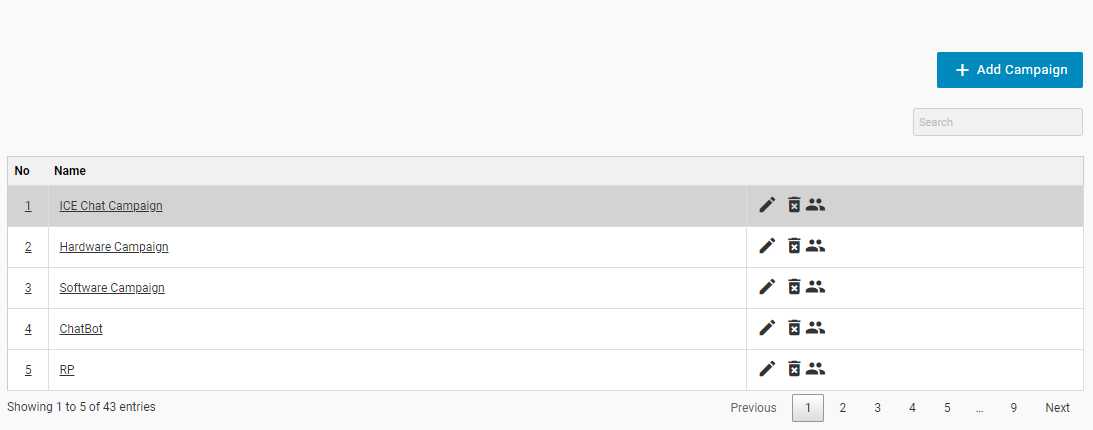Screen dimensions: 1093x430
Task: Edit the Software Campaign entry
Action: (x=767, y=287)
